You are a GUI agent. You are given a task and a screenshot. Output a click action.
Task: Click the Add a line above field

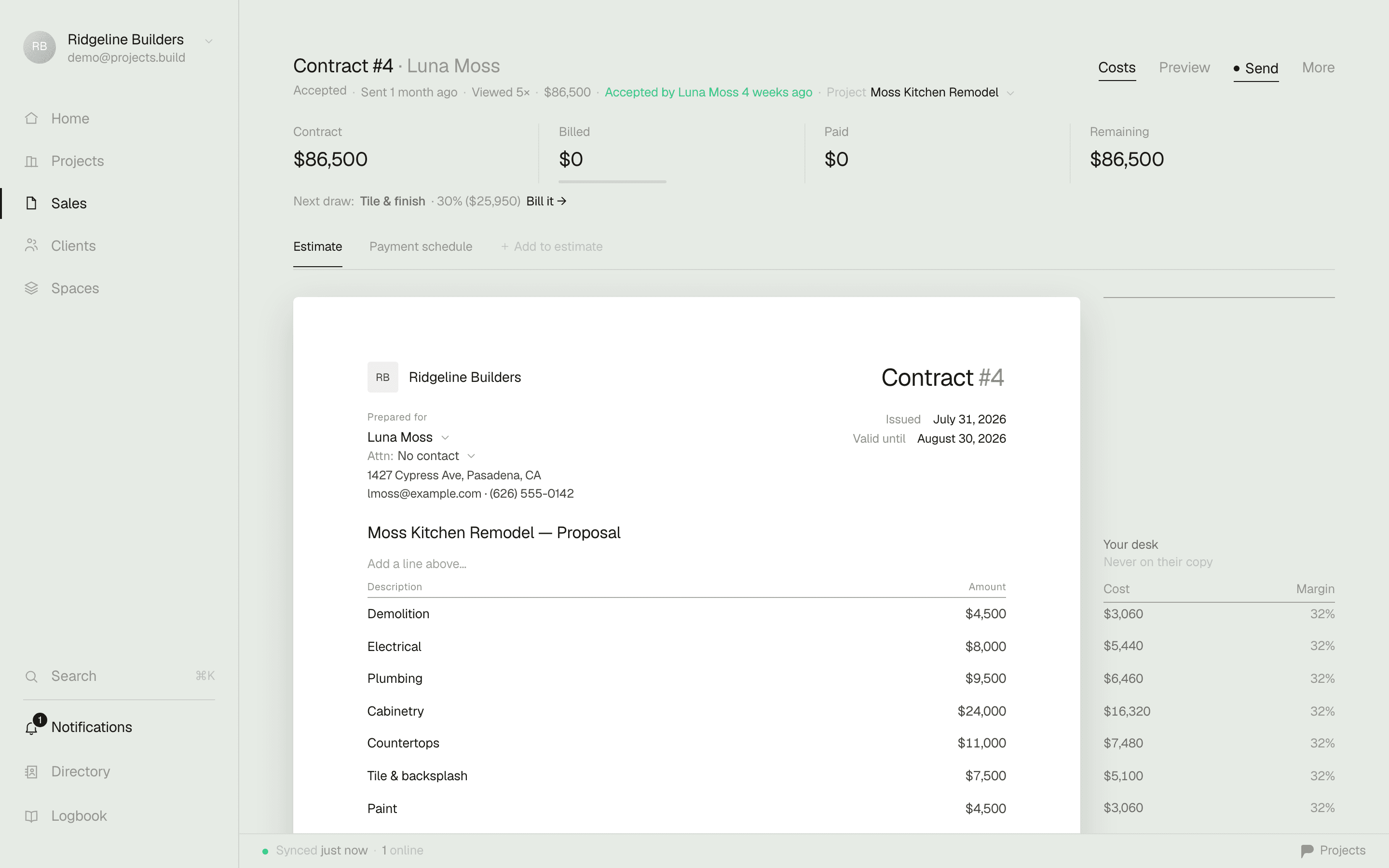coord(417,564)
